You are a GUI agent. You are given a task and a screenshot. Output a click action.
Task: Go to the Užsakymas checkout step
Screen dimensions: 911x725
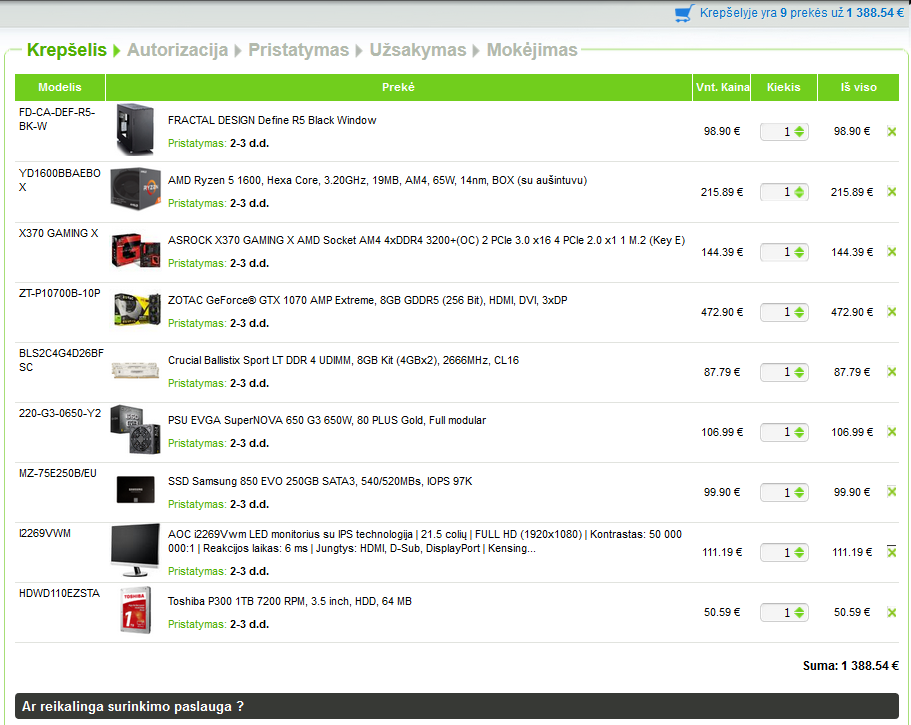click(418, 50)
